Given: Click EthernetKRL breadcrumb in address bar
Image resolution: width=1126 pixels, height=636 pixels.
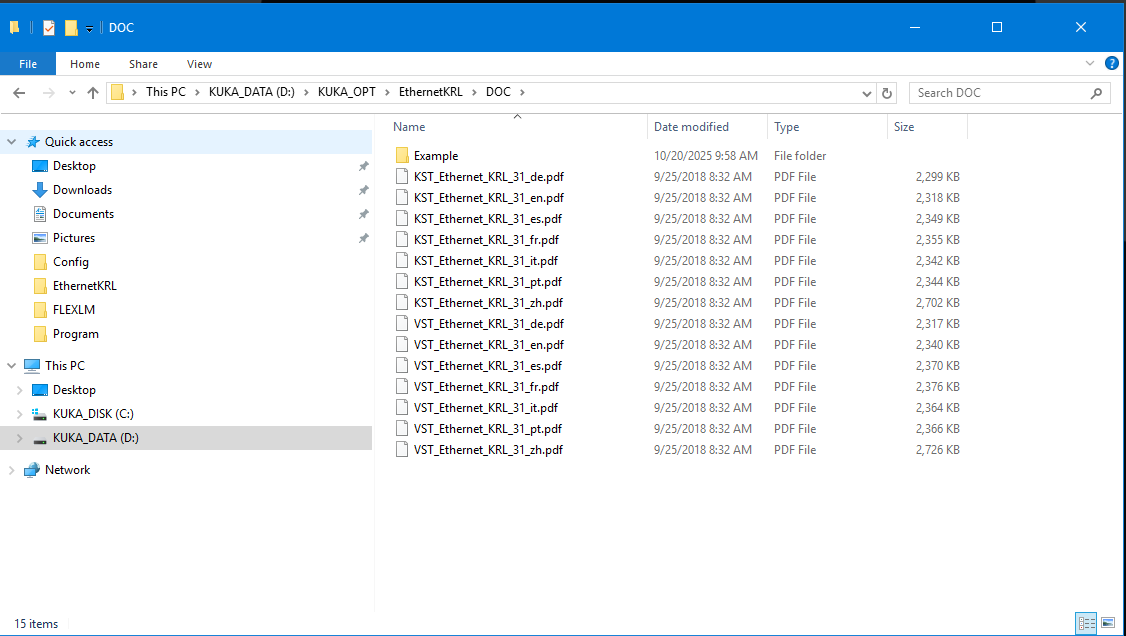Looking at the screenshot, I should point(430,92).
